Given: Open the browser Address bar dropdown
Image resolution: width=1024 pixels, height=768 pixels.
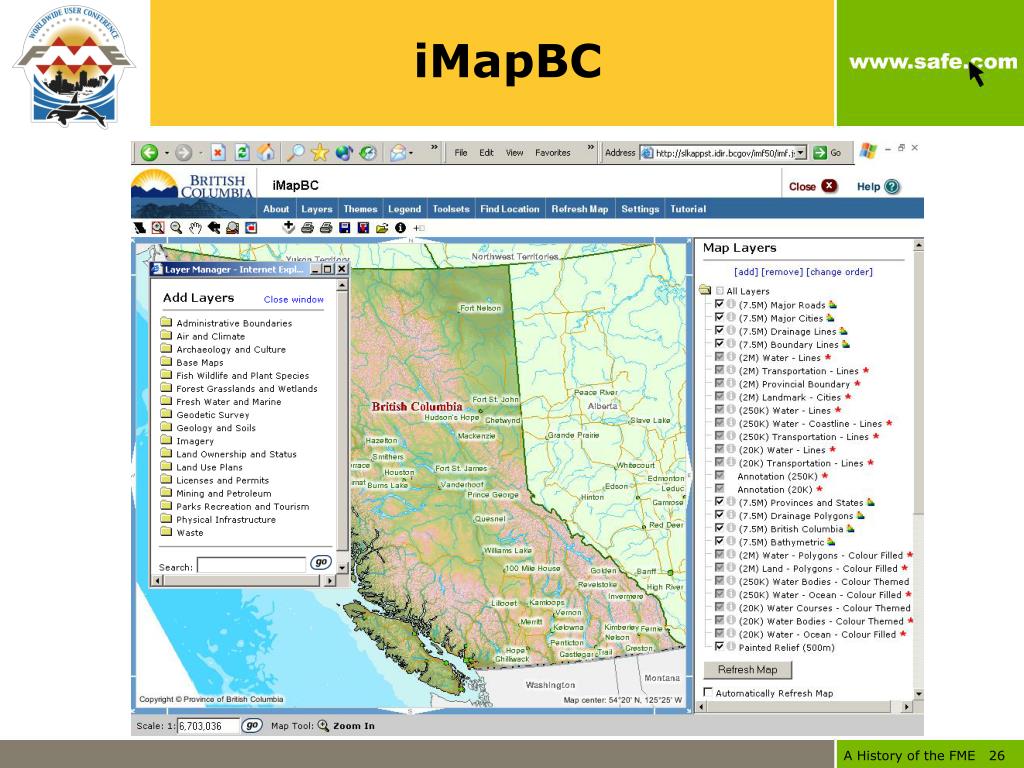Looking at the screenshot, I should click(x=801, y=153).
